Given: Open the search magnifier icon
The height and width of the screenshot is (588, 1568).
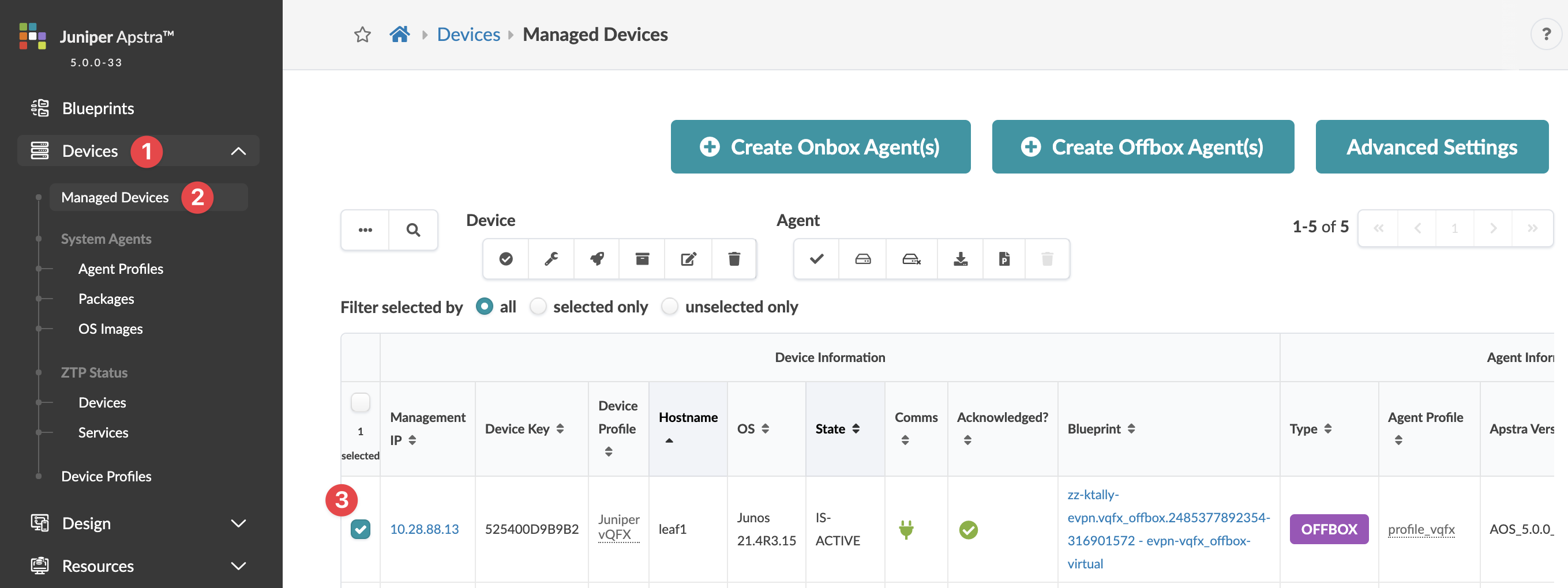Looking at the screenshot, I should (413, 230).
